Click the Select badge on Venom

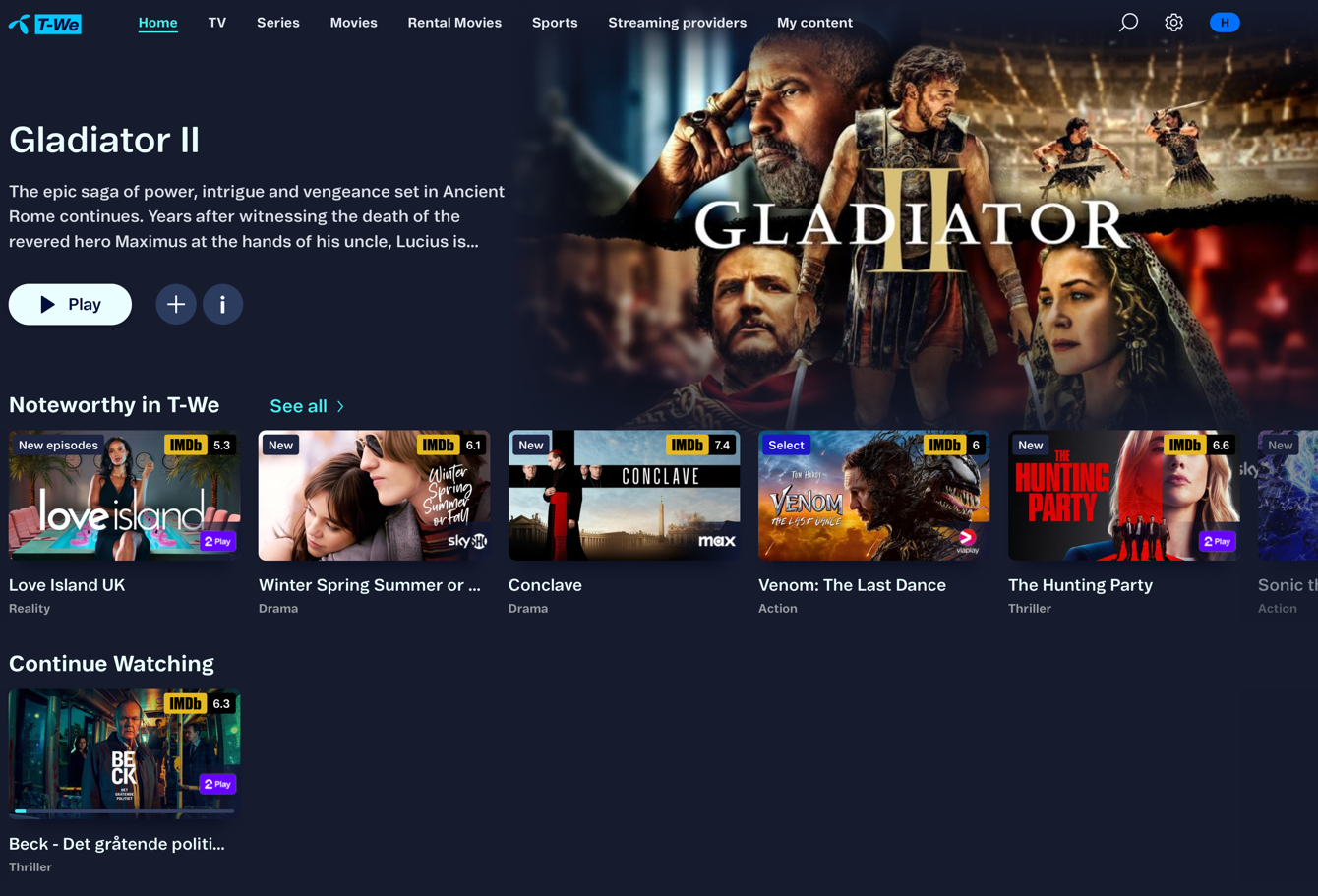pyautogui.click(x=786, y=446)
